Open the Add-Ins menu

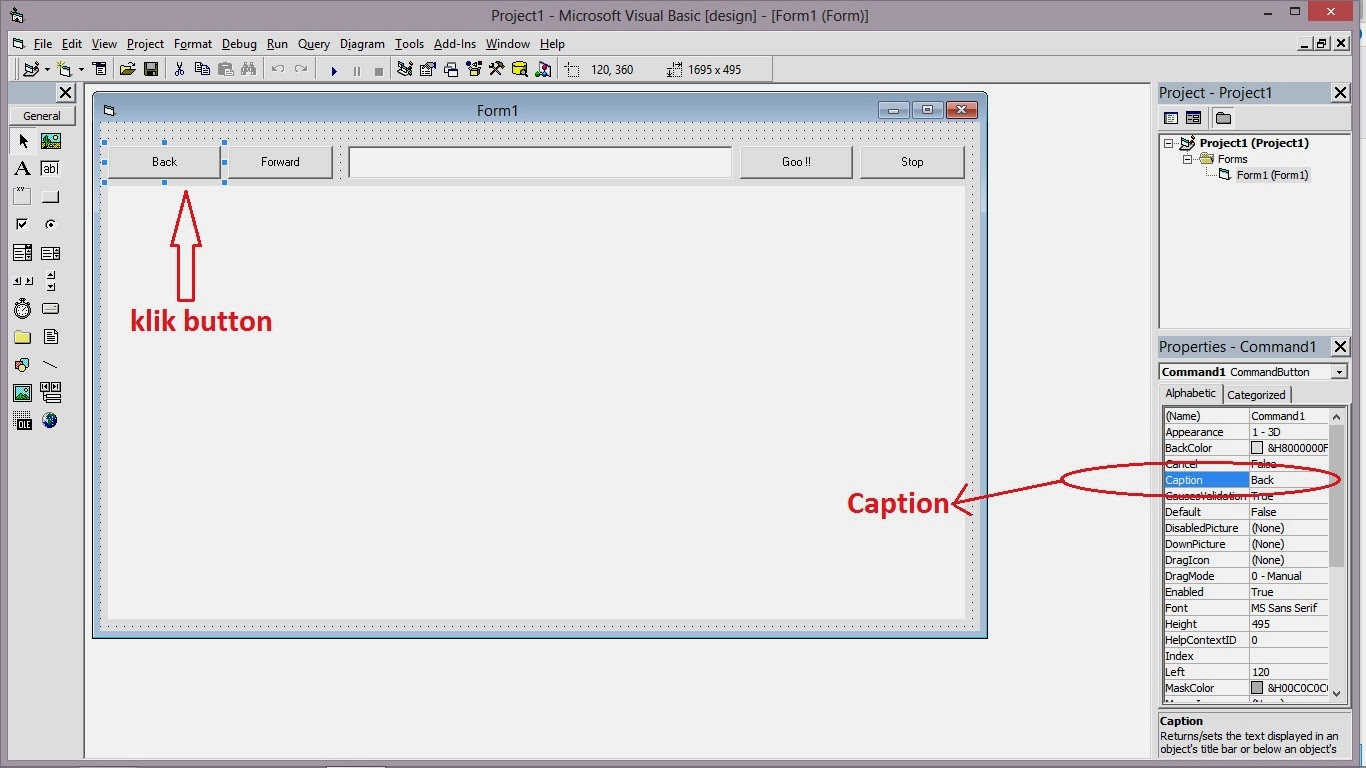[455, 44]
